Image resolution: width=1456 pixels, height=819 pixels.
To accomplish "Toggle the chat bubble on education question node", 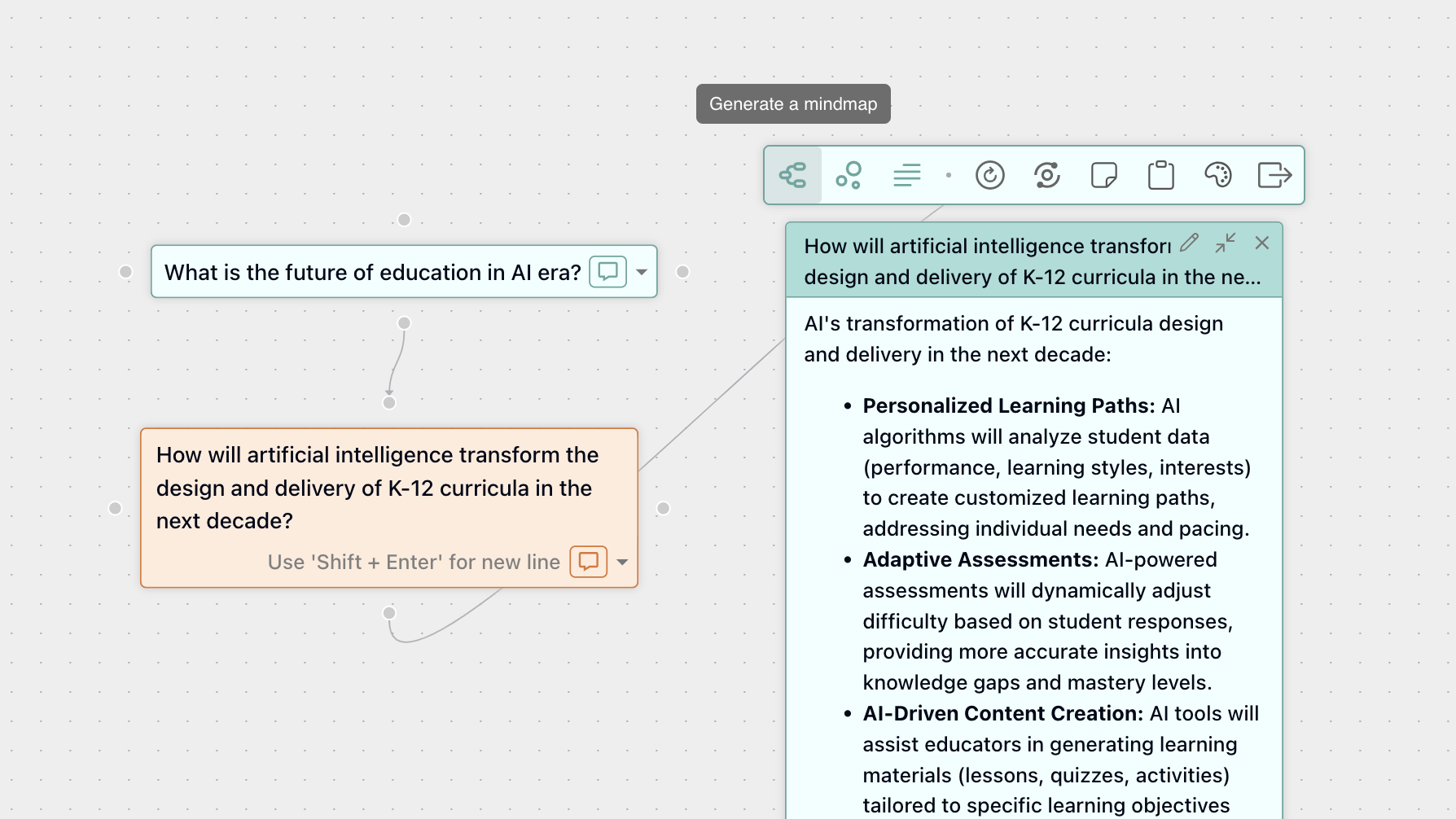I will pos(607,272).
